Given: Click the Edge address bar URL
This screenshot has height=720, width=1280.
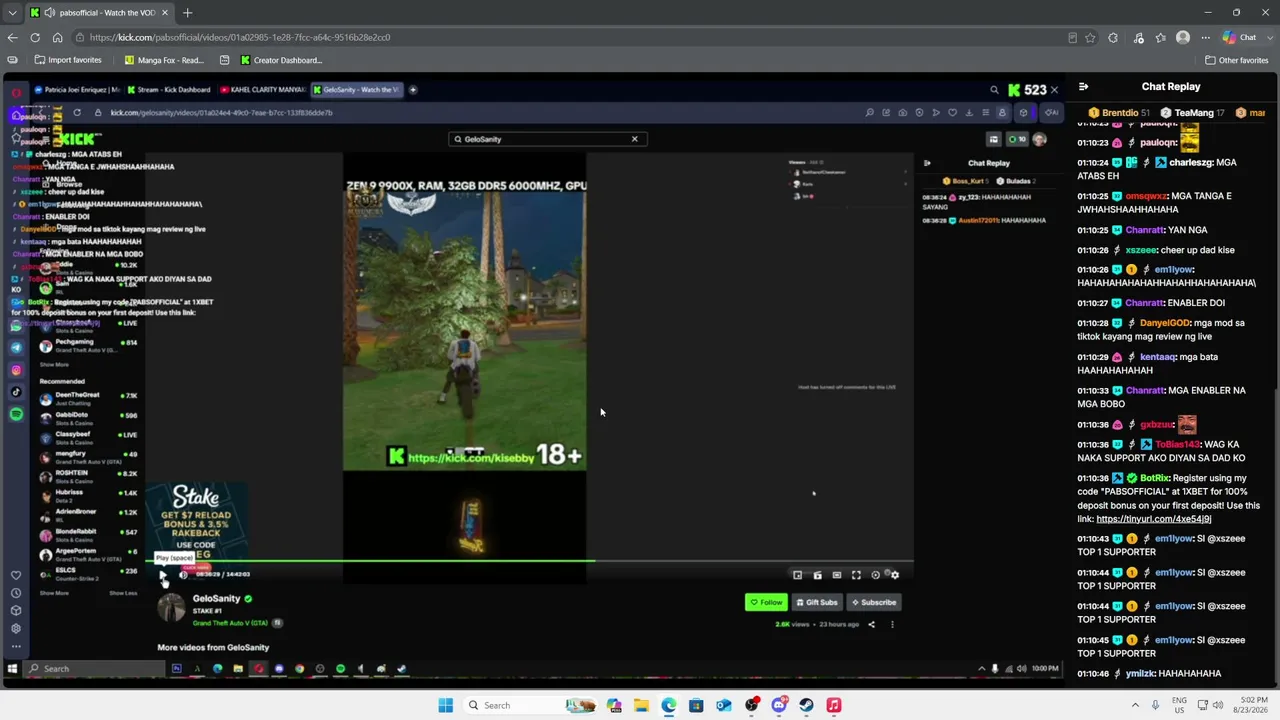Looking at the screenshot, I should click(240, 37).
